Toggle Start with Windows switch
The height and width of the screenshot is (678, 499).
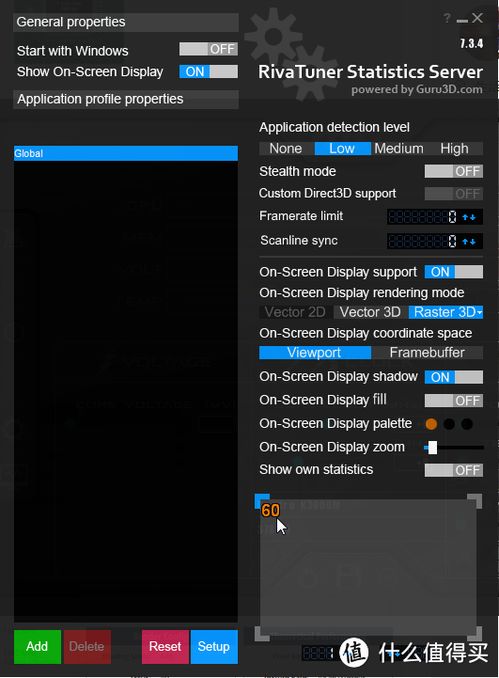[208, 49]
